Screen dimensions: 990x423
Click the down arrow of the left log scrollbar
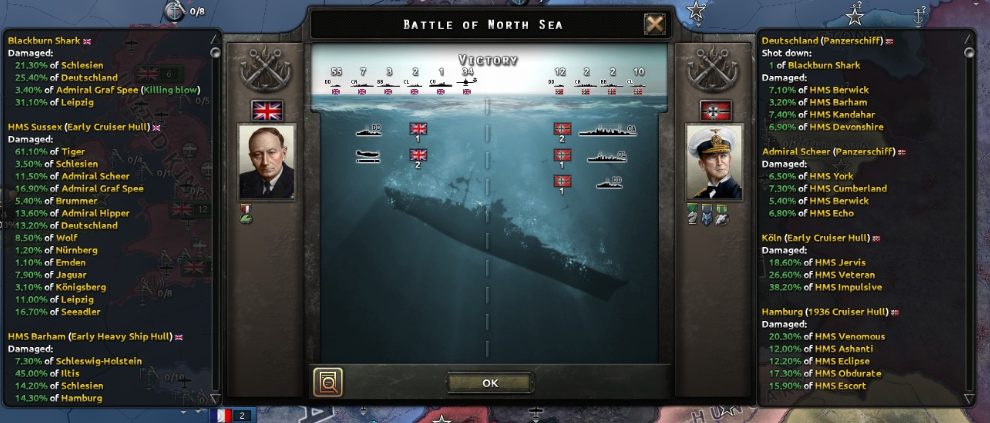click(x=215, y=398)
